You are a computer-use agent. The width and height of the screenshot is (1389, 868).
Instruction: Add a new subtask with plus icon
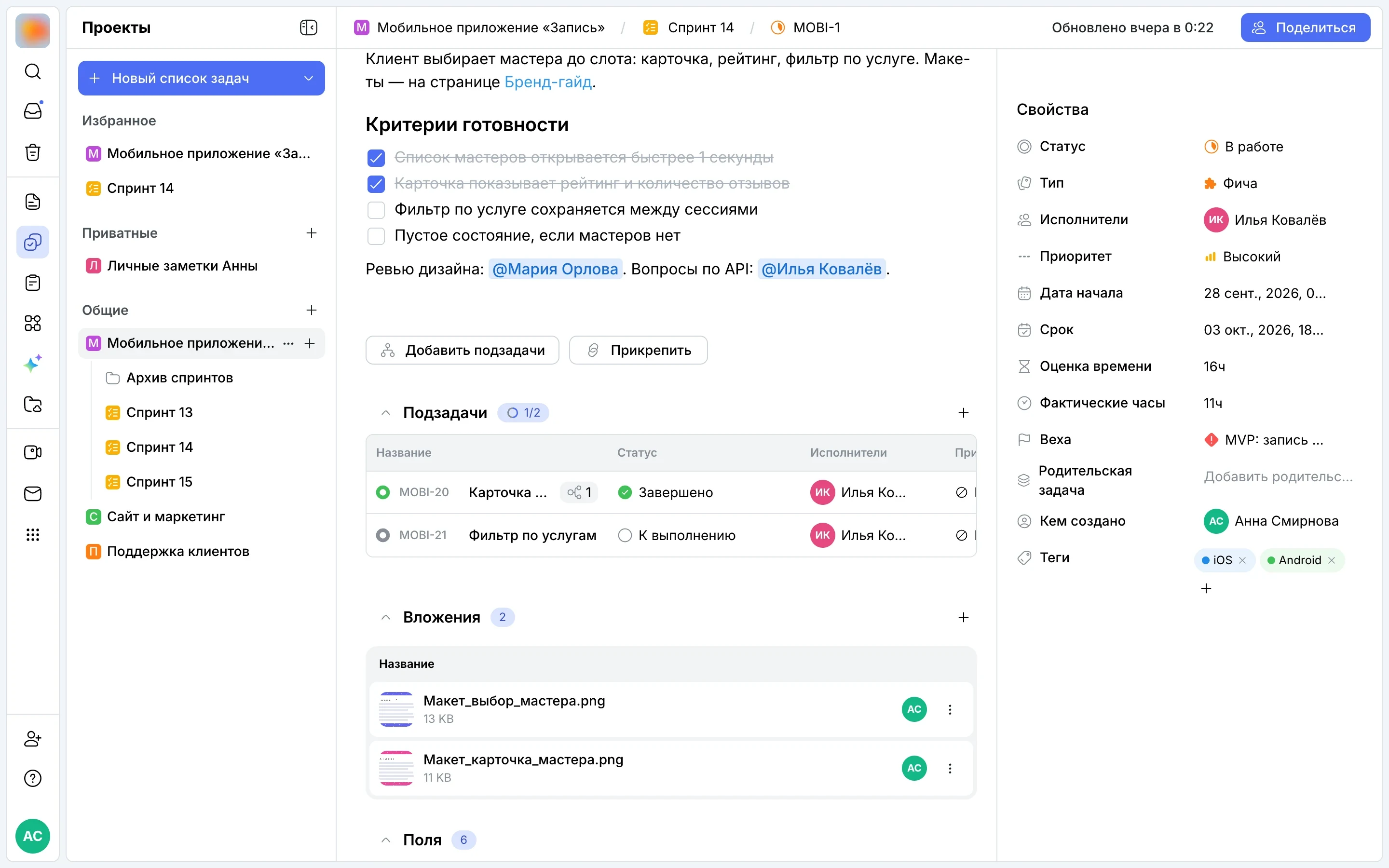click(x=963, y=413)
